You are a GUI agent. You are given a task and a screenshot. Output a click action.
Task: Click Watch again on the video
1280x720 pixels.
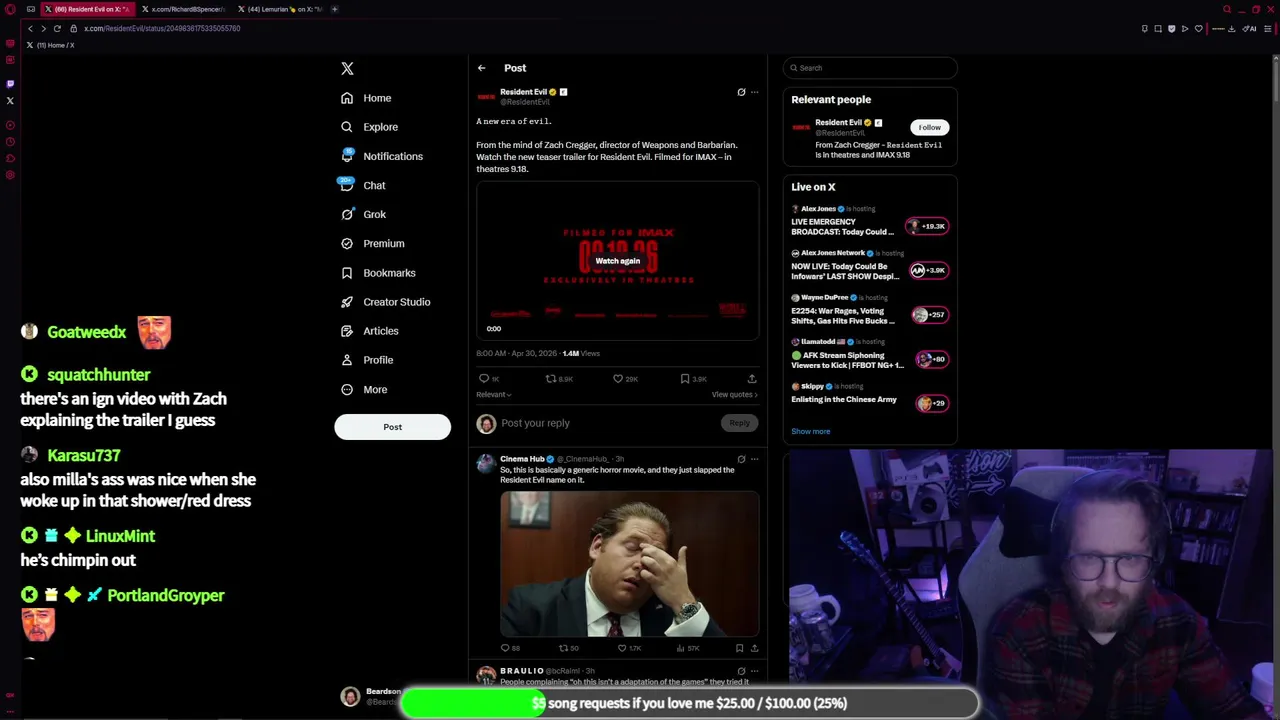tap(617, 261)
